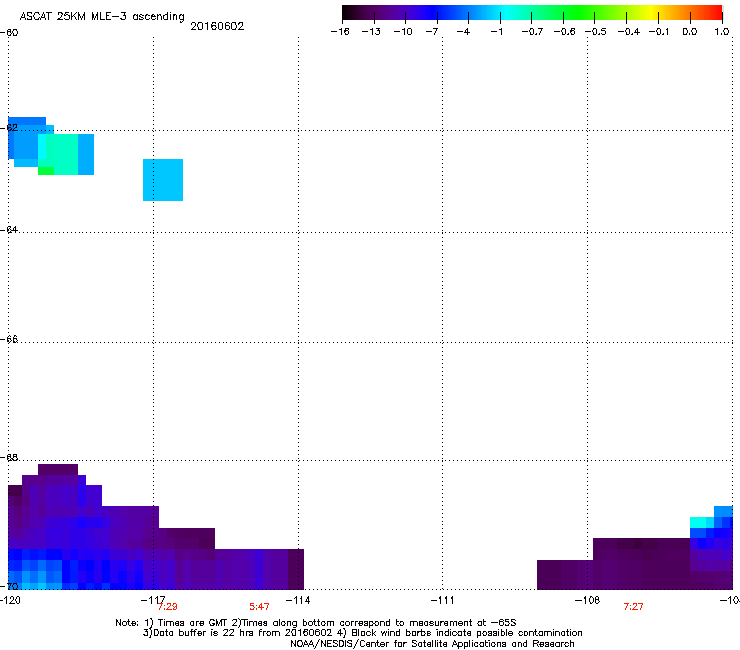Click the note line "Times are GMT"
This screenshot has height=650, width=740.
tap(316, 623)
